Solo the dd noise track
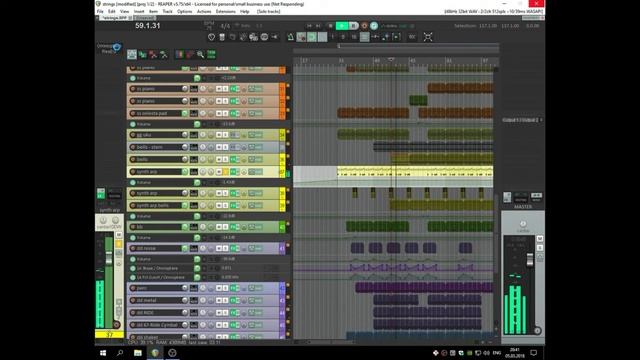640x360 pixels. [x=225, y=248]
